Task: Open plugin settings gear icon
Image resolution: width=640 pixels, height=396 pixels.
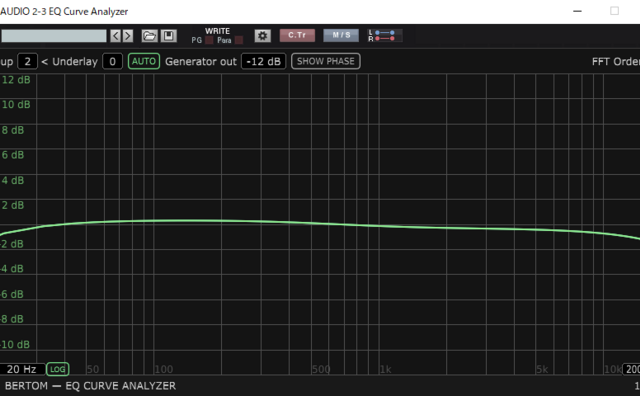Action: 262,36
